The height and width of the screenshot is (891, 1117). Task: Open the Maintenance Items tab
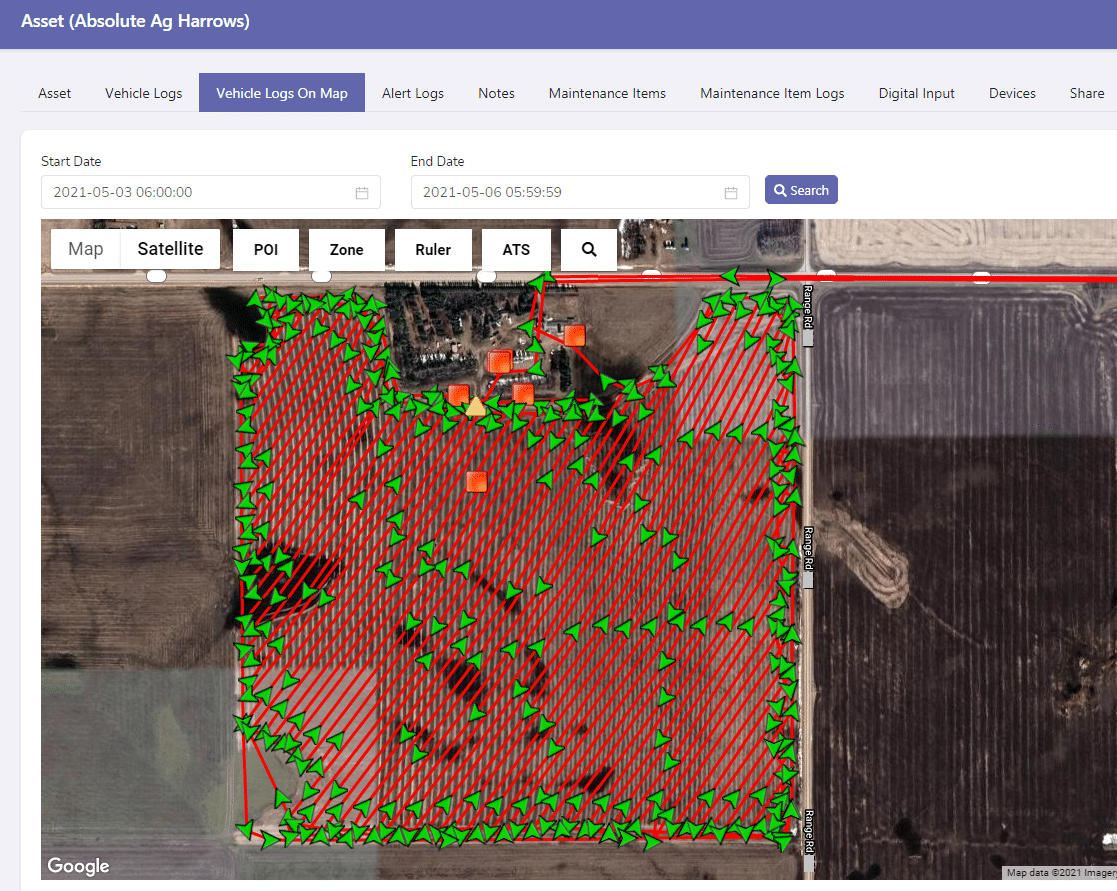click(x=607, y=92)
